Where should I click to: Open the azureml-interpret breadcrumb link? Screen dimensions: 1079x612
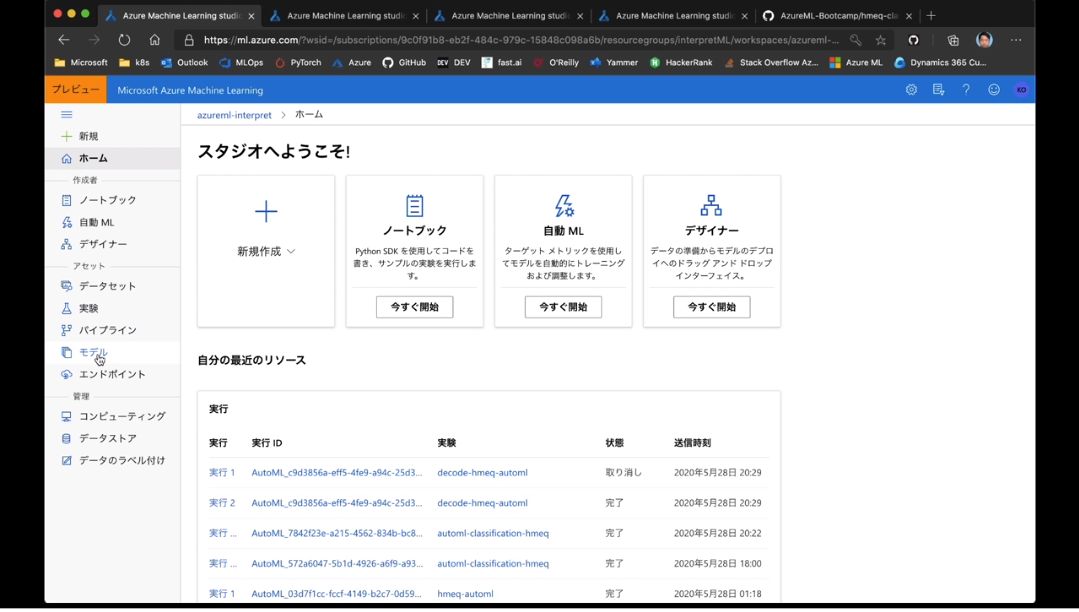click(x=234, y=115)
